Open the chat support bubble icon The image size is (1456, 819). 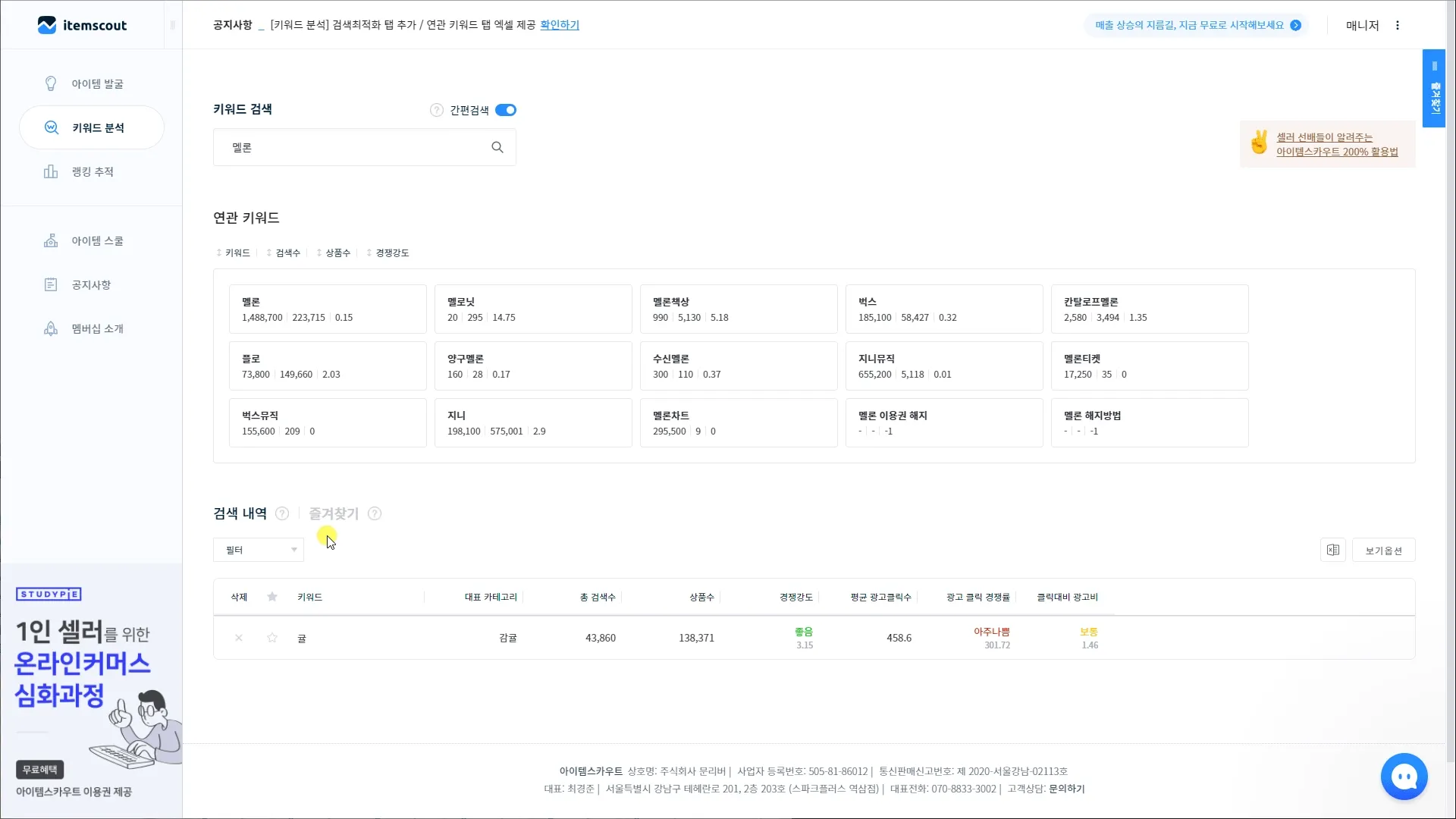[x=1404, y=777]
